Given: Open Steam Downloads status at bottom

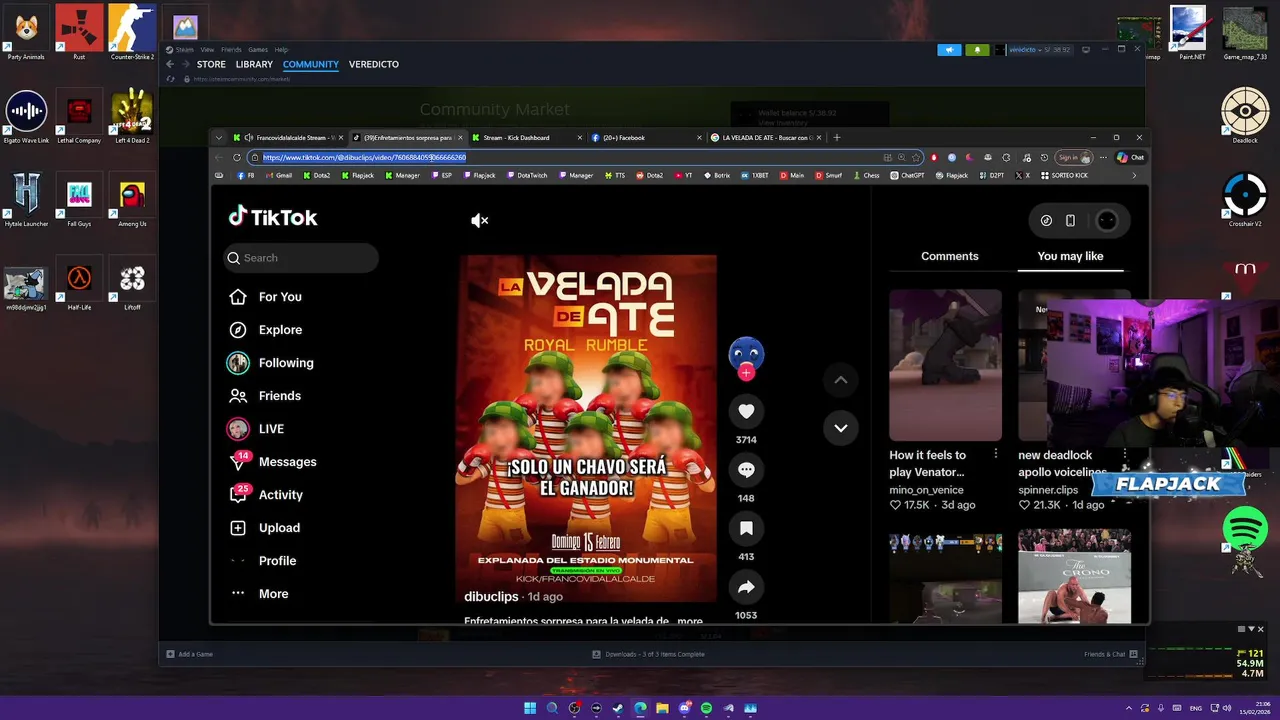Looking at the screenshot, I should pos(648,654).
